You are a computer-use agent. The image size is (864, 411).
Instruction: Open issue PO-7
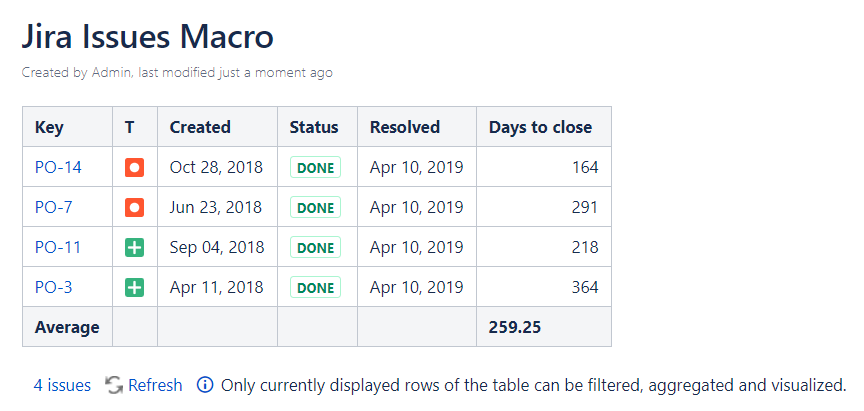(54, 207)
